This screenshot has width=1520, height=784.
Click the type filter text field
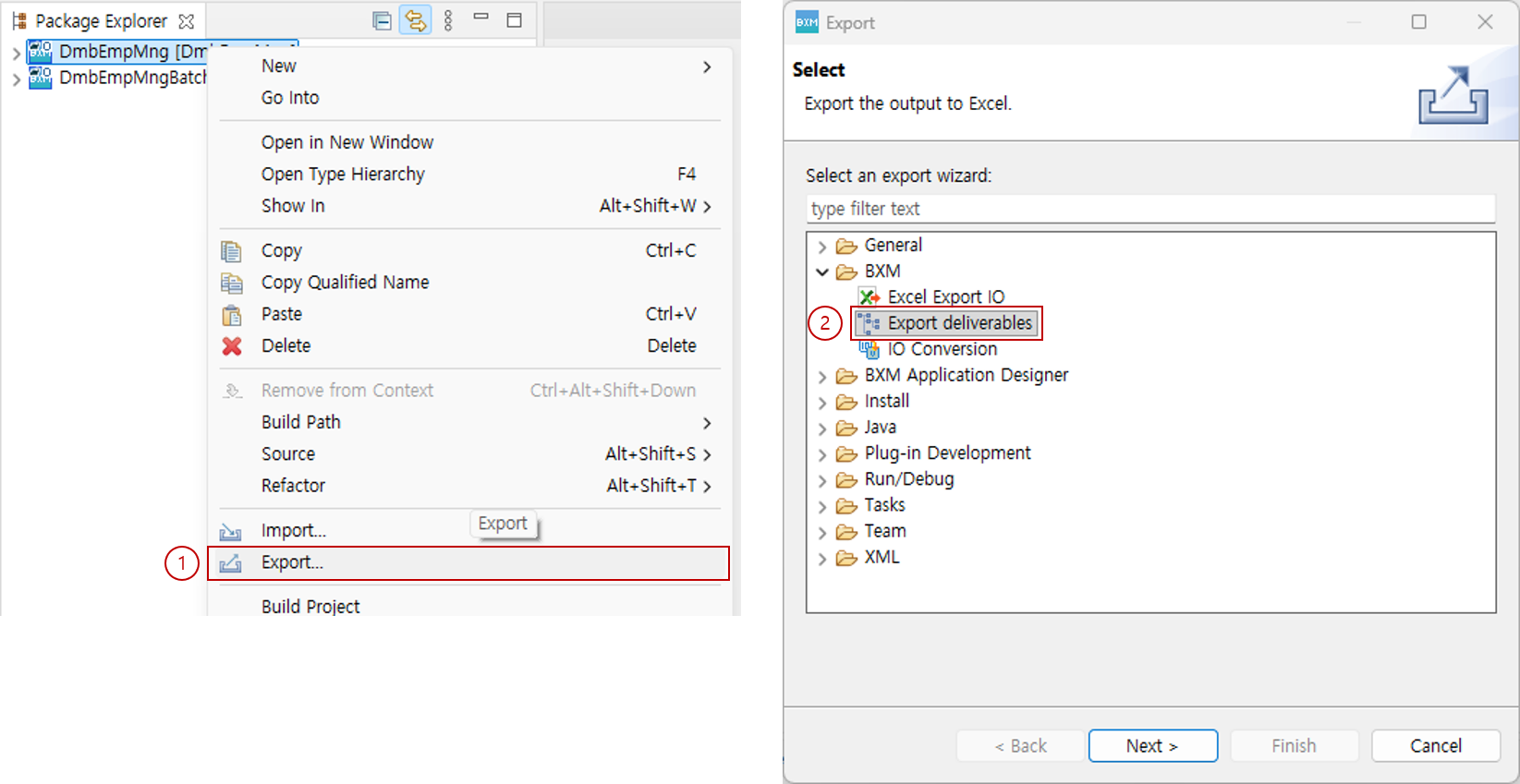(1149, 209)
